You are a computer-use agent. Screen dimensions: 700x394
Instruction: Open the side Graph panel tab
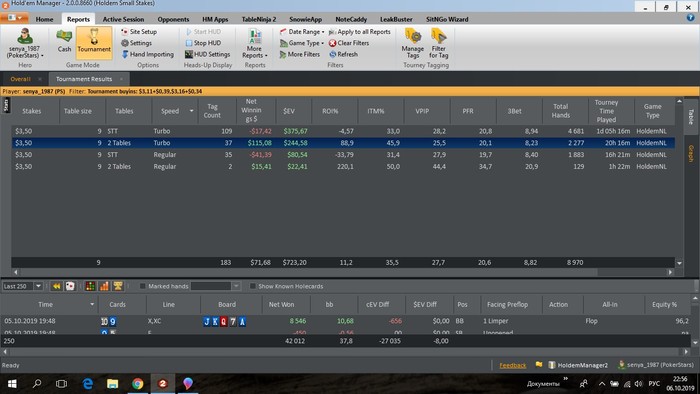tap(691, 153)
